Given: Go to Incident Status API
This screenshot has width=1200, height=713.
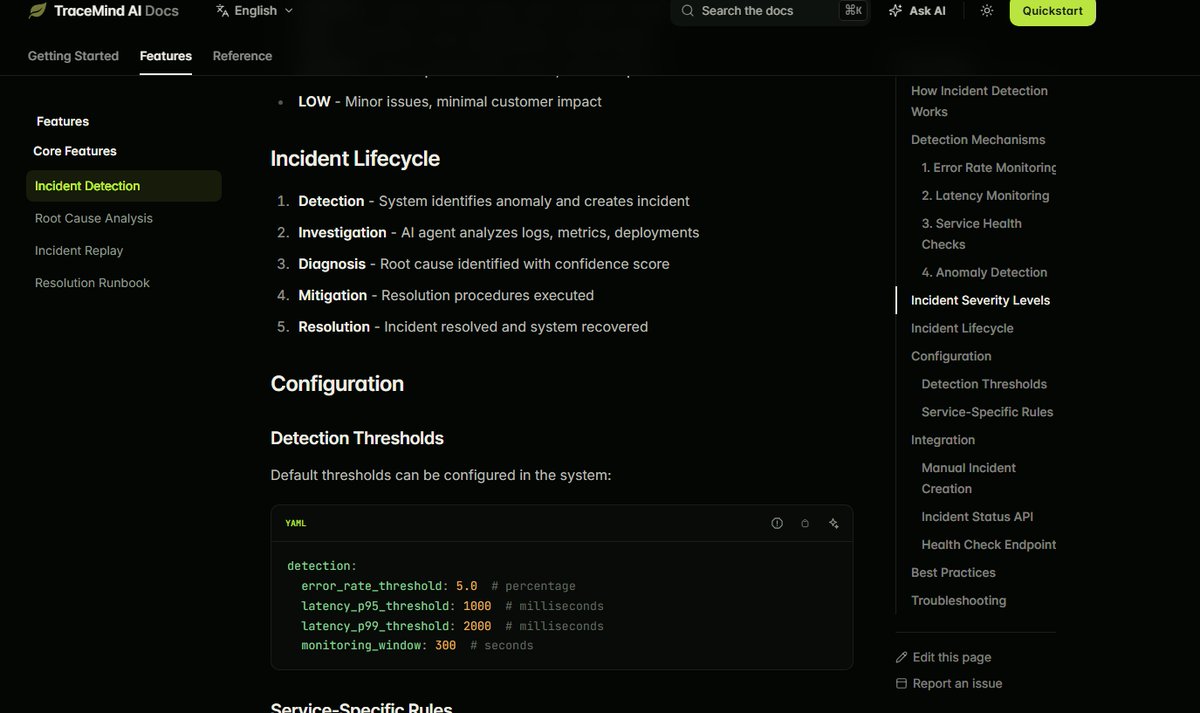Looking at the screenshot, I should (977, 517).
